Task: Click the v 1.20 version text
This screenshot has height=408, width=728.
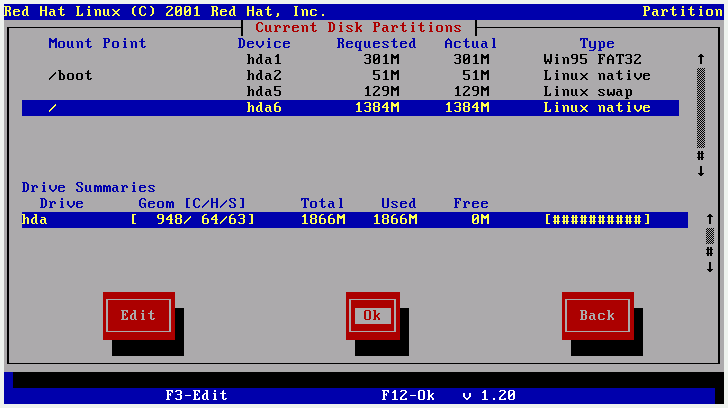Action: (x=489, y=395)
